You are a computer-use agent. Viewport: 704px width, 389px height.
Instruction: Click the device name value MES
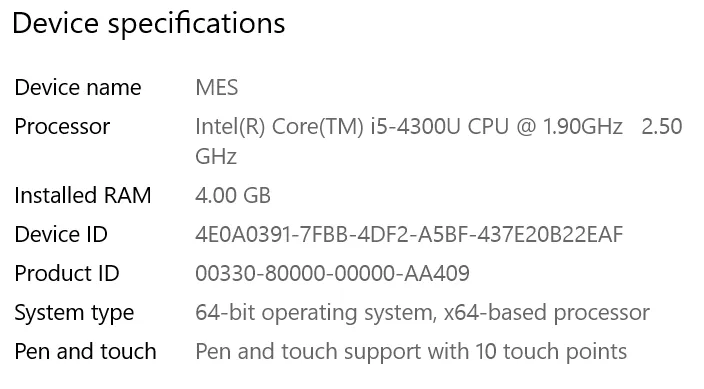[x=216, y=87]
